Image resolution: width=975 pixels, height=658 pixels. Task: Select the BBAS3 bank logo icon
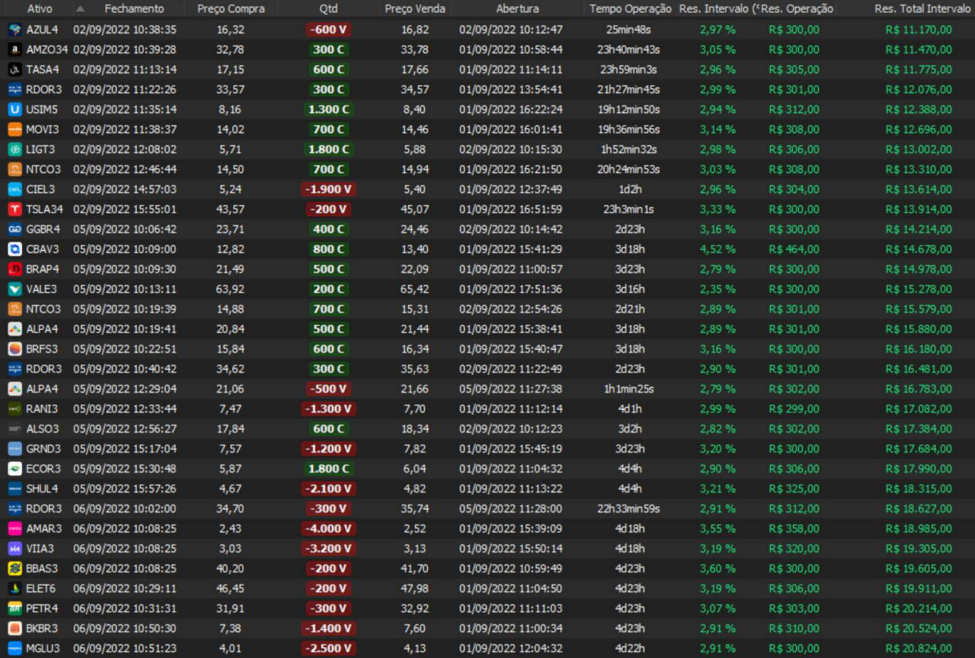(15, 568)
